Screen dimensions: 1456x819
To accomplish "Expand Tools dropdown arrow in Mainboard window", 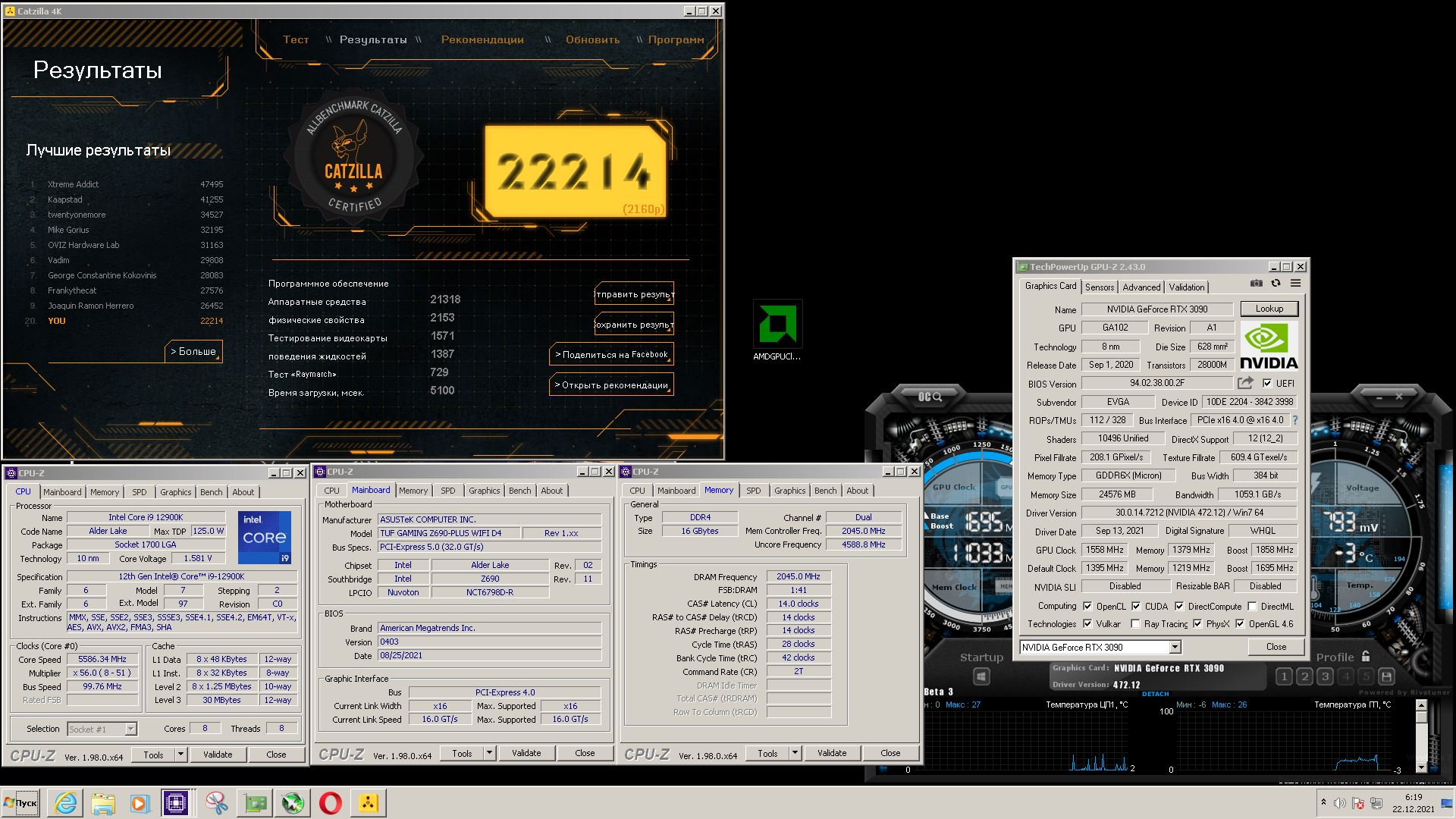I will coord(489,753).
